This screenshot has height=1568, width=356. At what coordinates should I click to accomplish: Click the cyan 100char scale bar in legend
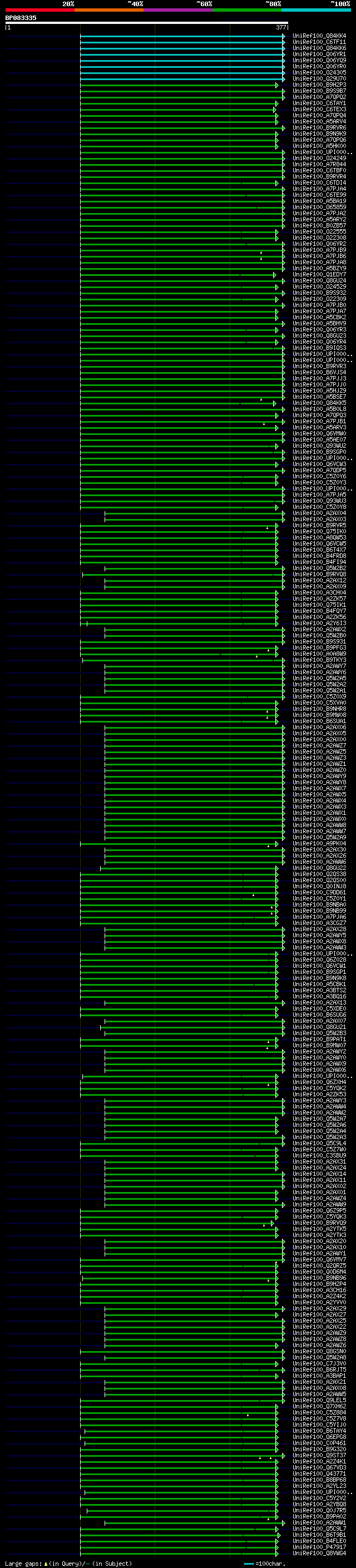pyautogui.click(x=248, y=1564)
